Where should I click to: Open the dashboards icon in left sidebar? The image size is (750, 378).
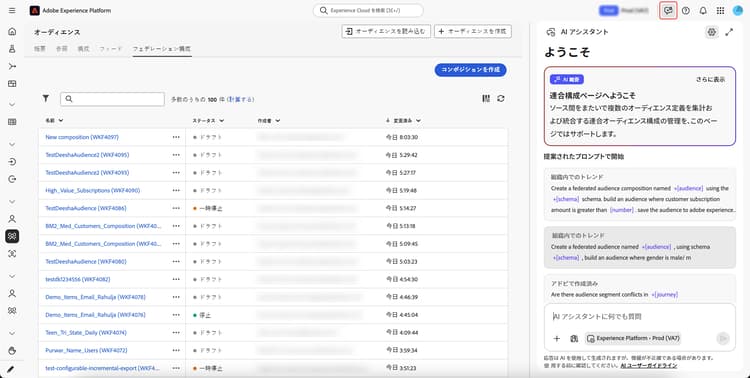click(12, 84)
